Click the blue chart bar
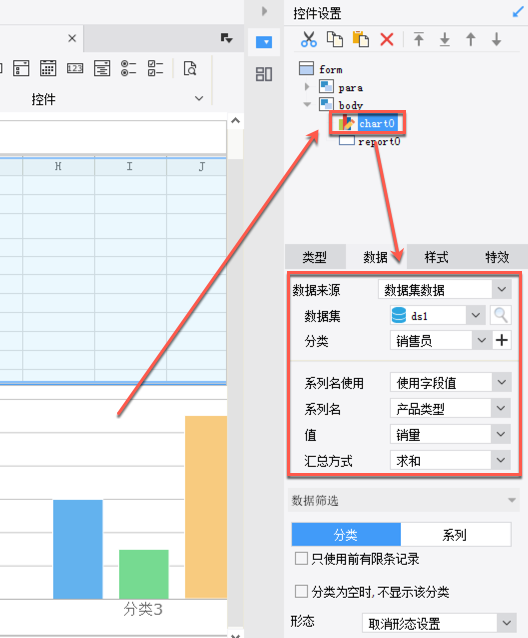 (x=78, y=549)
